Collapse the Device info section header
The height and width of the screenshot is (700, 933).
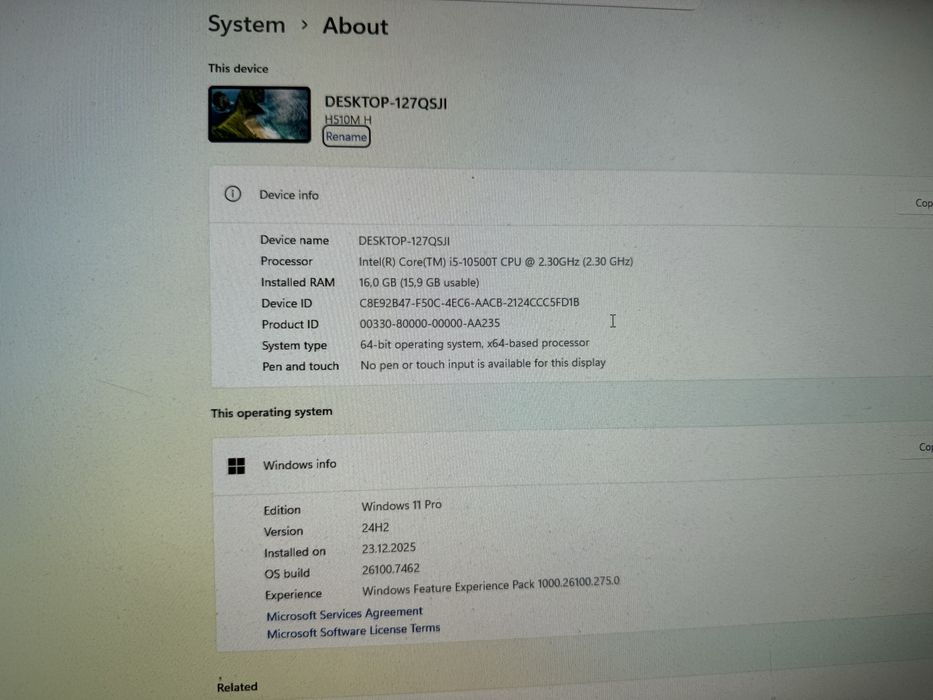pos(571,196)
